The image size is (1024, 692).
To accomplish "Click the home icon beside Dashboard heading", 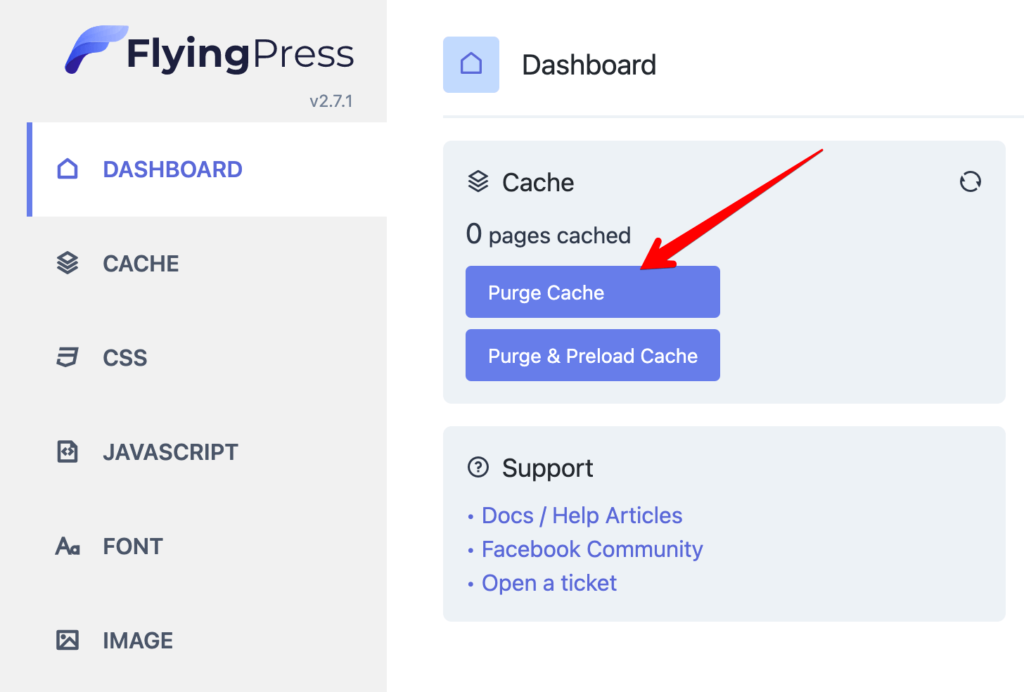I will [x=470, y=64].
